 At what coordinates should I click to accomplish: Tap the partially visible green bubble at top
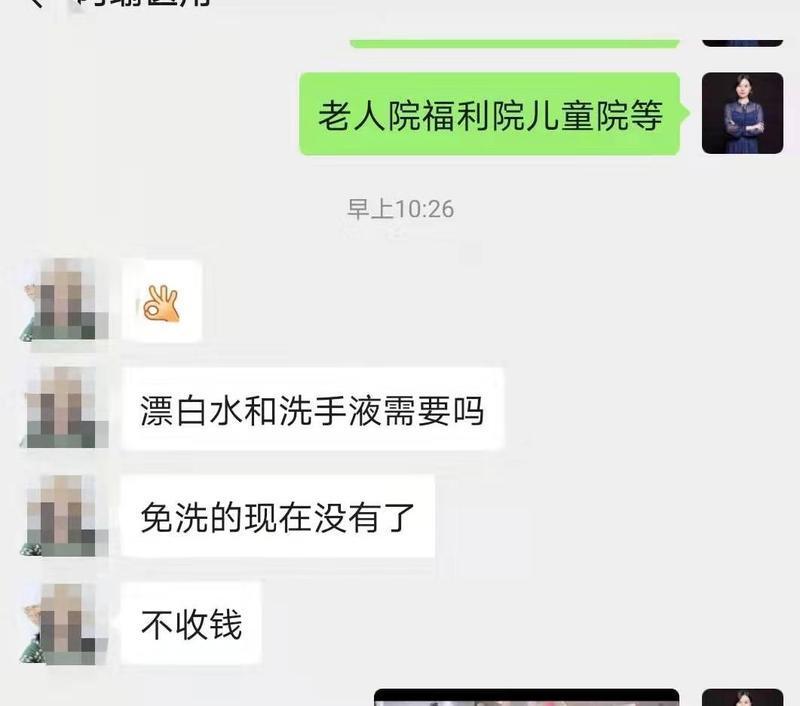pos(514,43)
